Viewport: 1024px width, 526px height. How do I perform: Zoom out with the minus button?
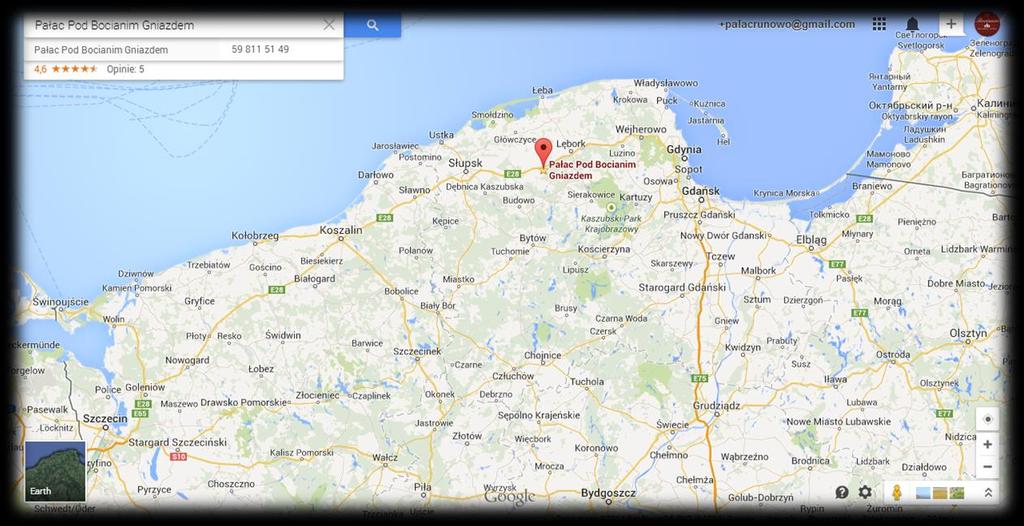tap(987, 467)
